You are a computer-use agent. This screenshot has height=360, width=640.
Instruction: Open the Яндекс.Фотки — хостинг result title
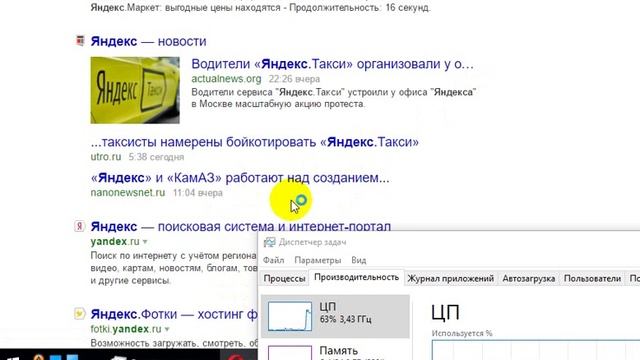click(174, 314)
